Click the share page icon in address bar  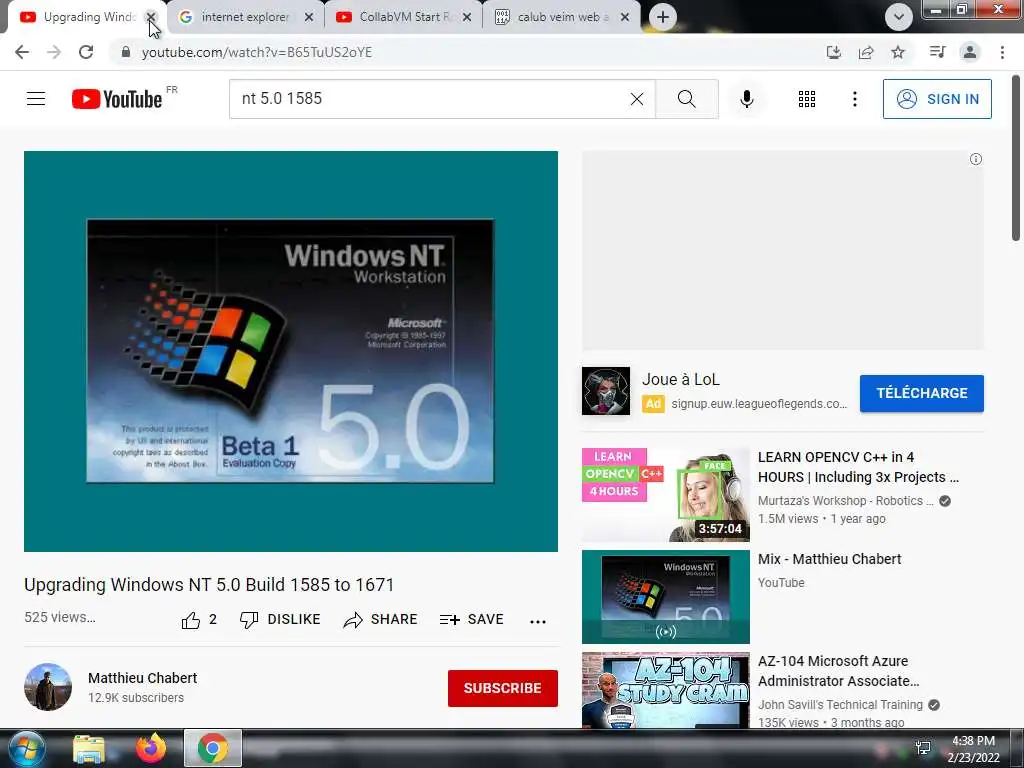tap(866, 52)
